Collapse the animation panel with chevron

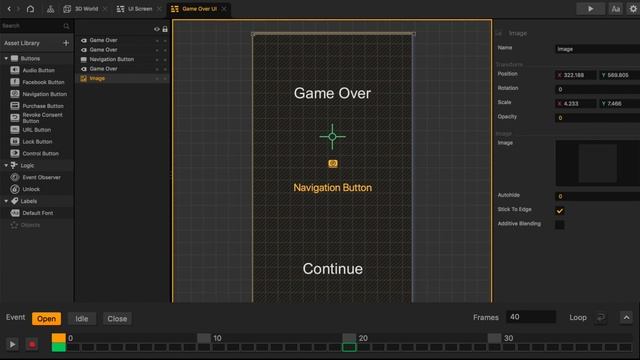[626, 318]
